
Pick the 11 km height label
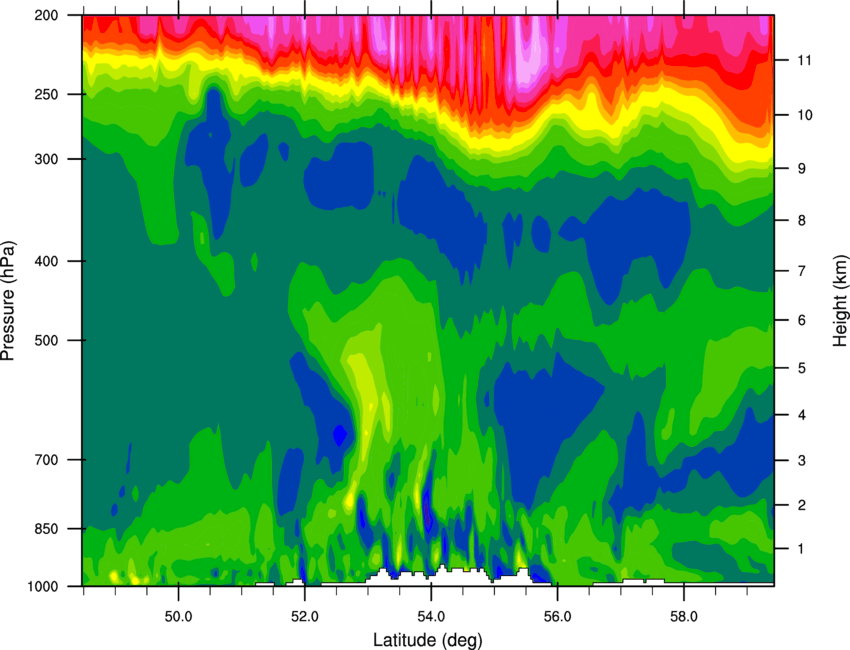click(x=805, y=60)
